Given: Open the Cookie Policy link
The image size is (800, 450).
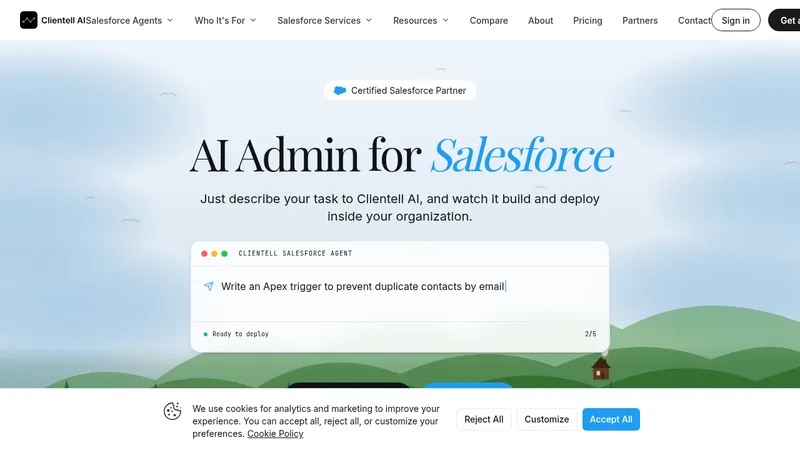Looking at the screenshot, I should tap(275, 434).
